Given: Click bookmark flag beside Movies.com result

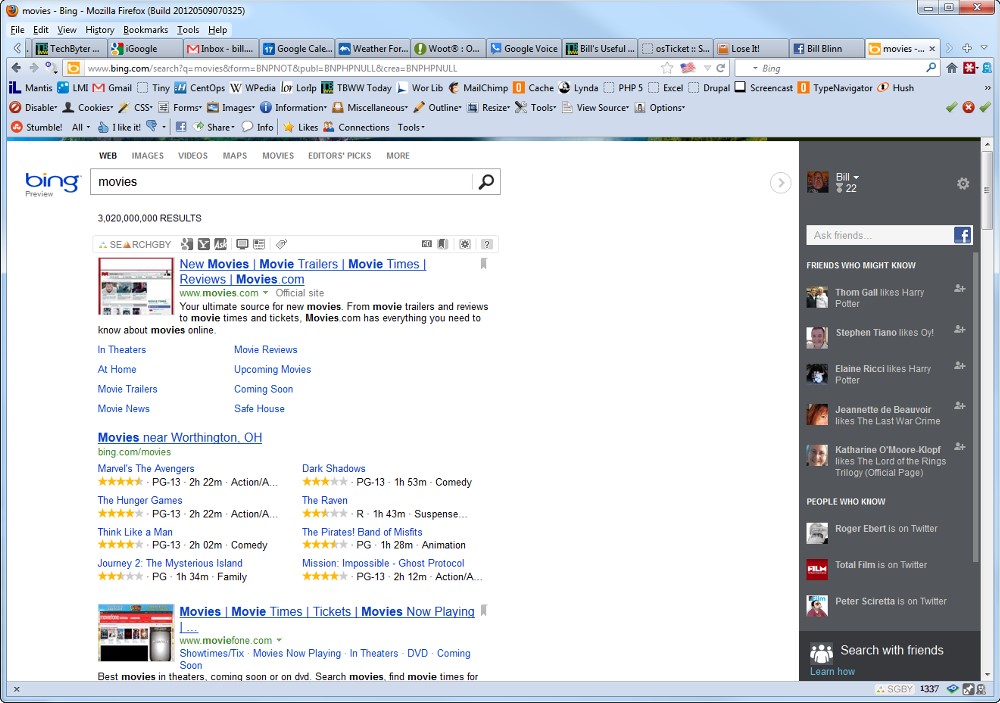Looking at the screenshot, I should 483,263.
